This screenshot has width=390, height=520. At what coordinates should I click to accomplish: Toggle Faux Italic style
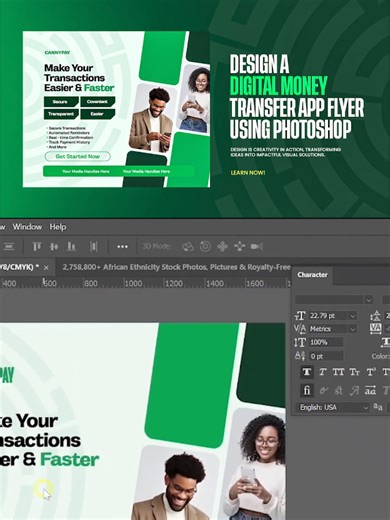click(322, 372)
